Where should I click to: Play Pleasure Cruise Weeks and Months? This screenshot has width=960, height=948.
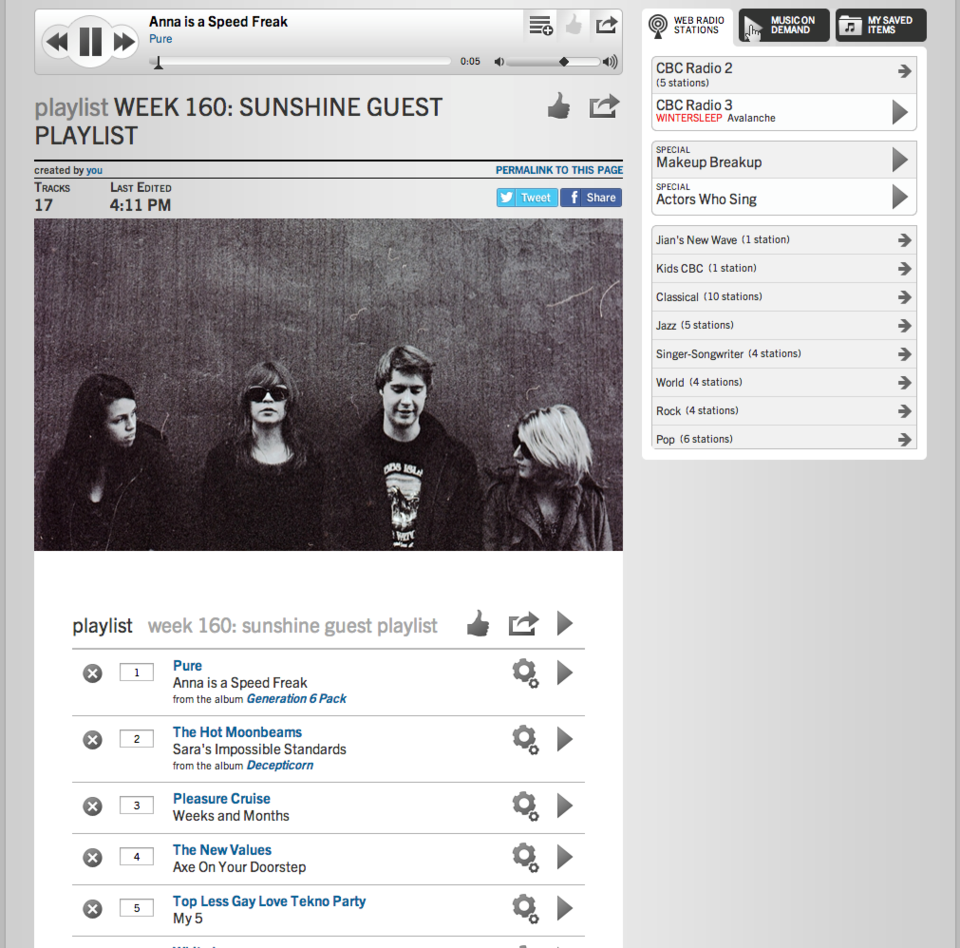point(564,806)
